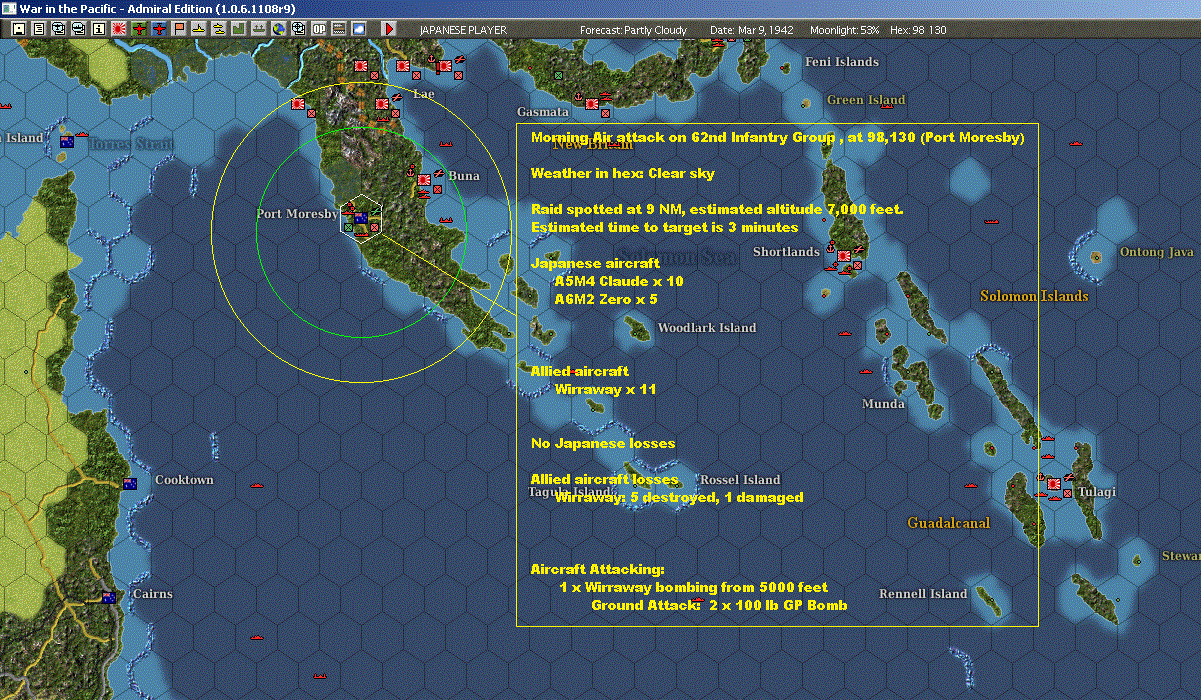
Task: Click the single yellow ship toolbar icon
Action: coord(199,29)
